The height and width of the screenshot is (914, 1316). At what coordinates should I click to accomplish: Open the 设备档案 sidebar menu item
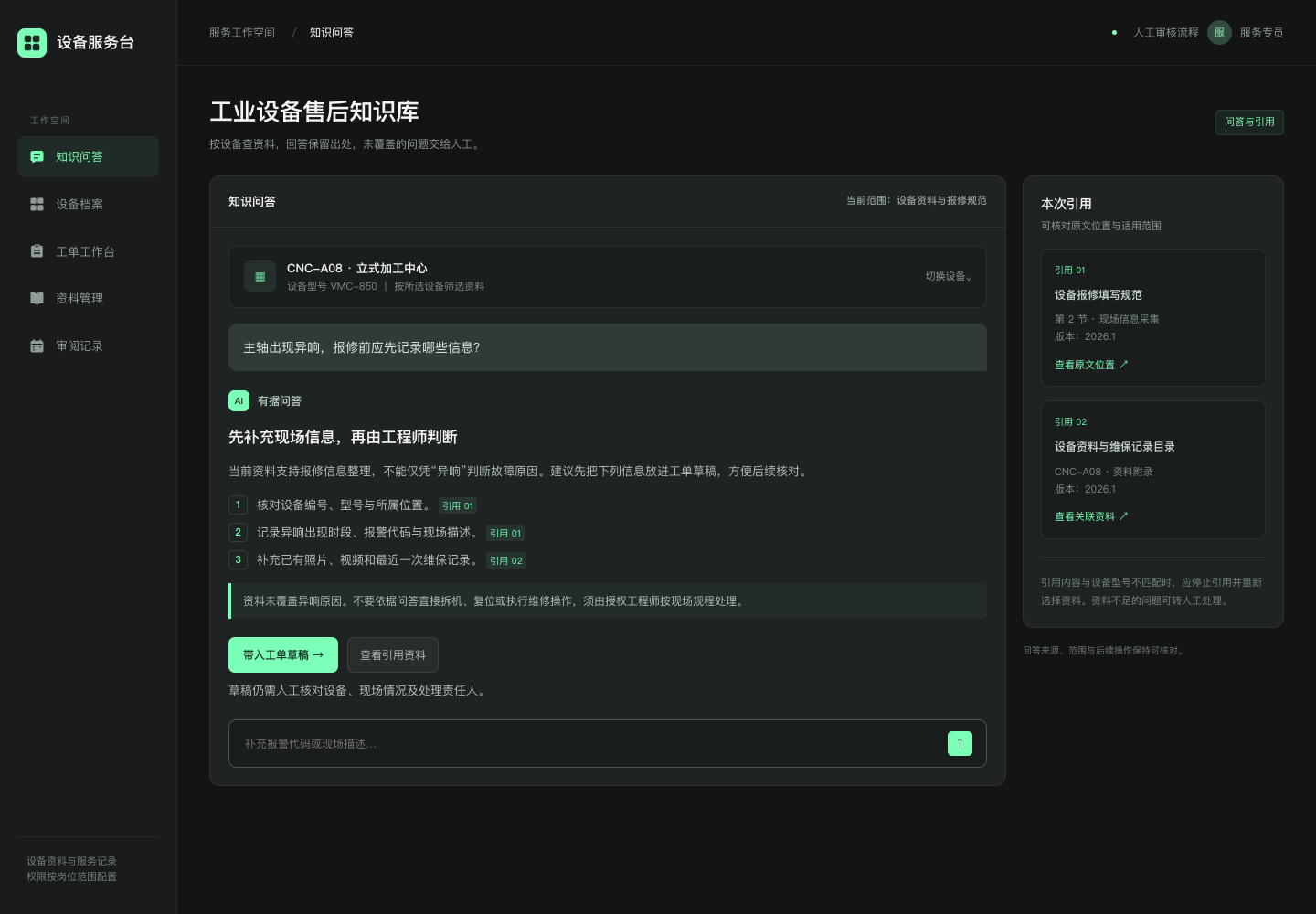[x=88, y=205]
